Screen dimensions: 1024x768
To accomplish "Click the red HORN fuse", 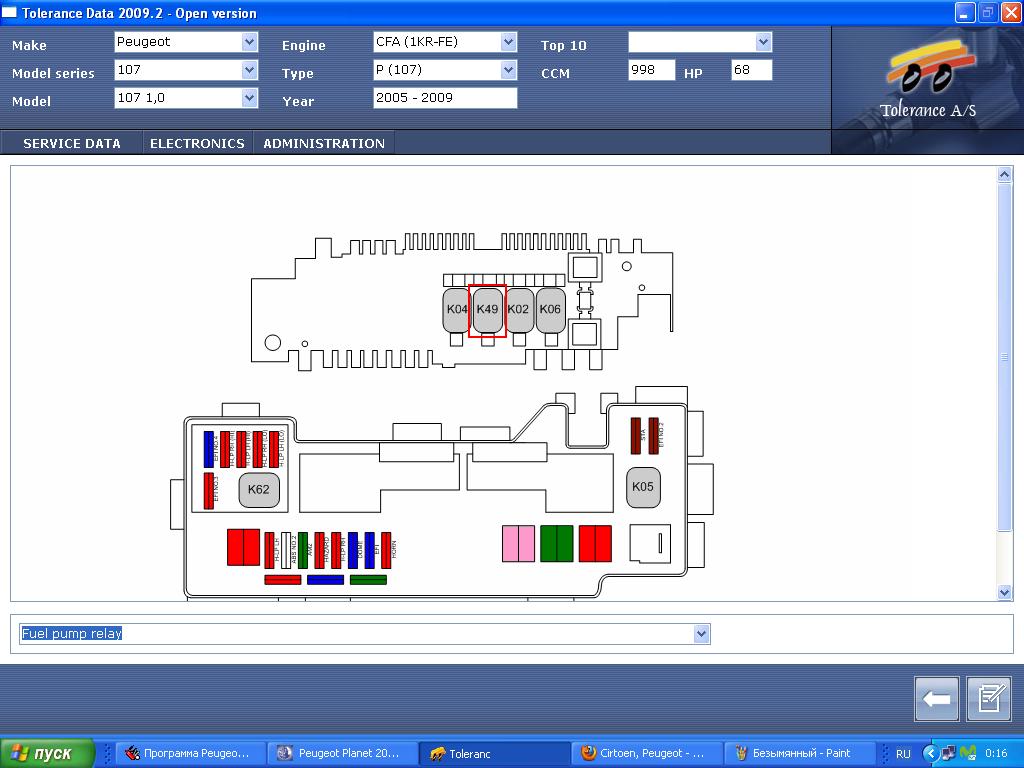I will 386,551.
